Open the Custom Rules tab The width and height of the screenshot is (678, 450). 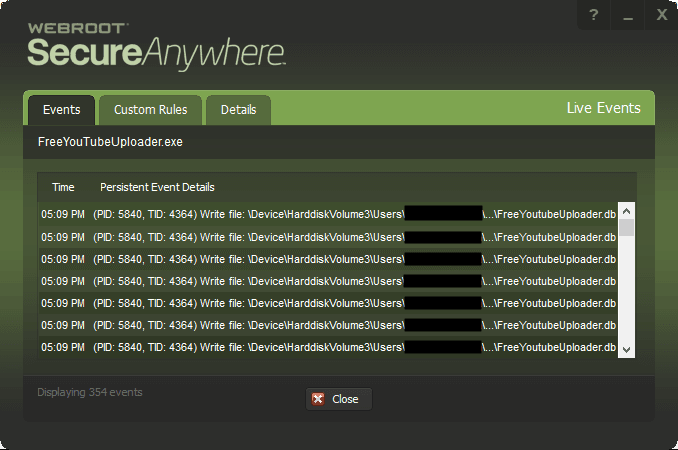(150, 110)
